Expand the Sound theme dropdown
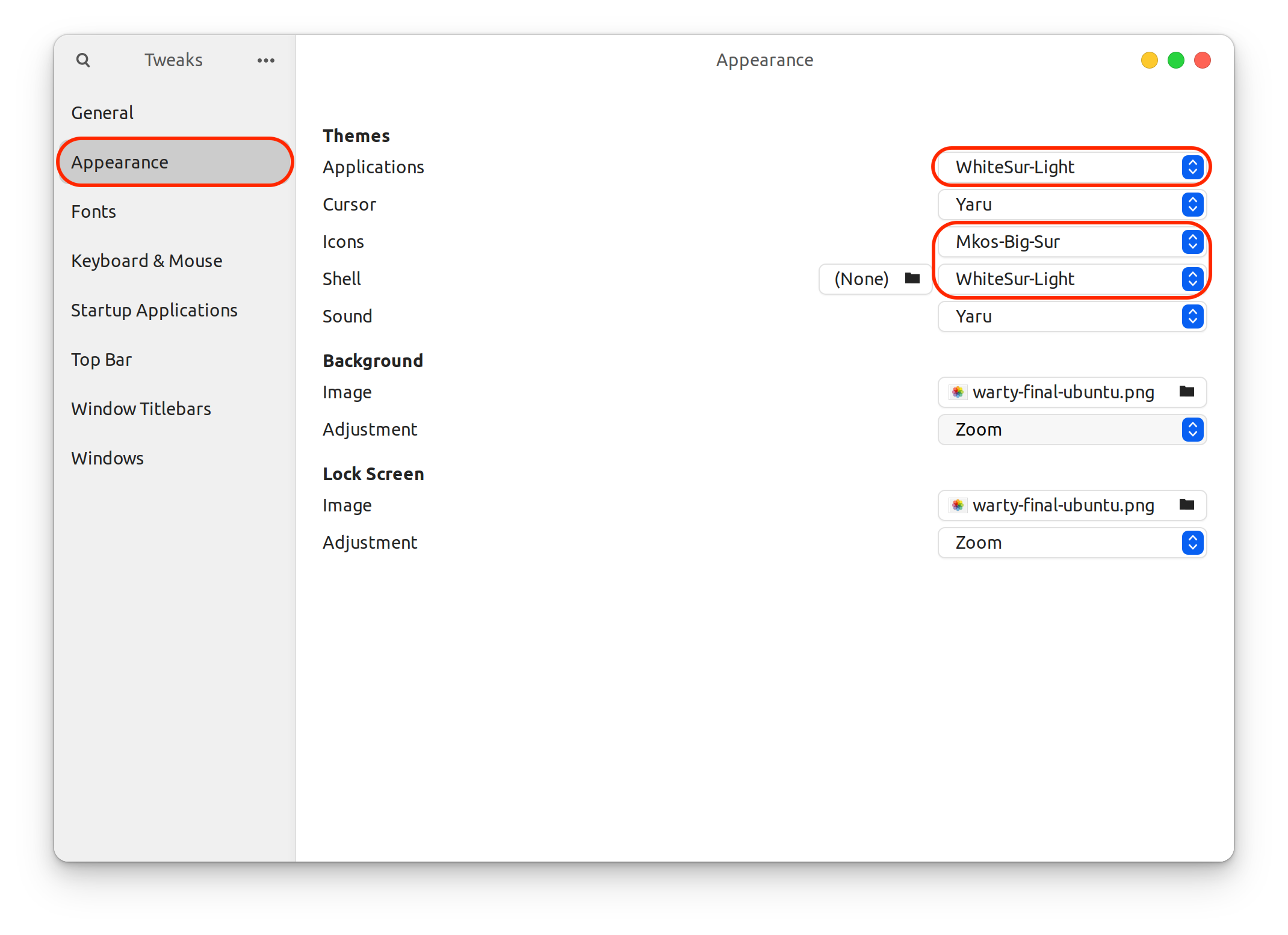Image resolution: width=1288 pixels, height=935 pixels. pyautogui.click(x=1072, y=316)
